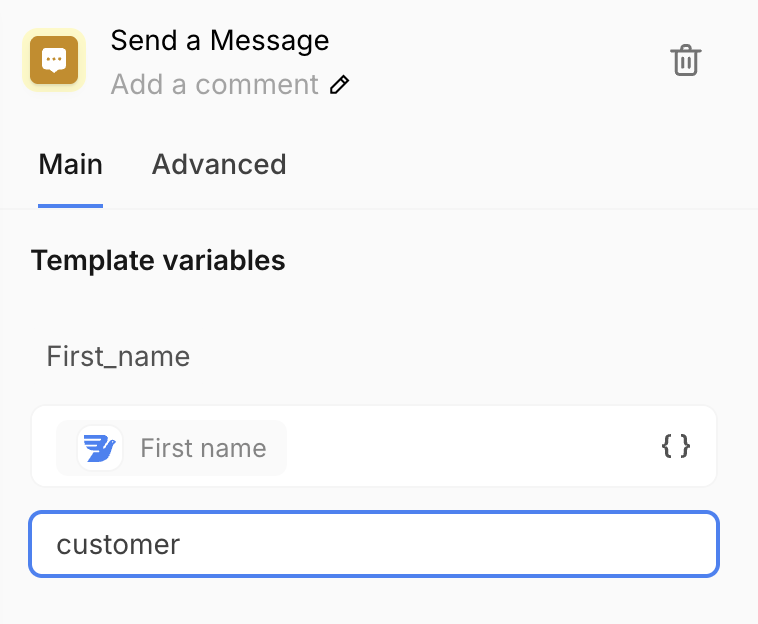This screenshot has height=624, width=758.
Task: Click the First_name variable label
Action: click(118, 356)
